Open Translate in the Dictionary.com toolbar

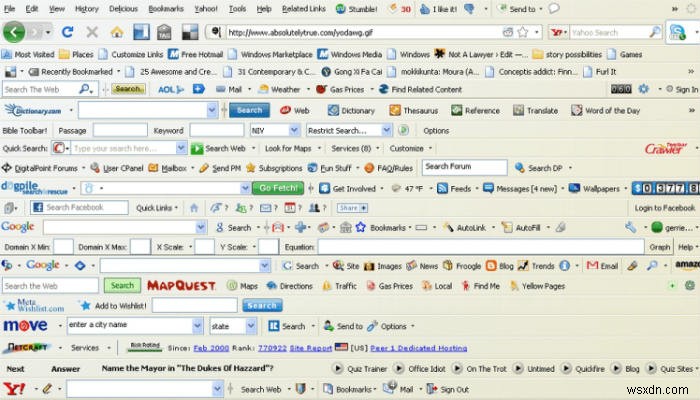[535, 110]
